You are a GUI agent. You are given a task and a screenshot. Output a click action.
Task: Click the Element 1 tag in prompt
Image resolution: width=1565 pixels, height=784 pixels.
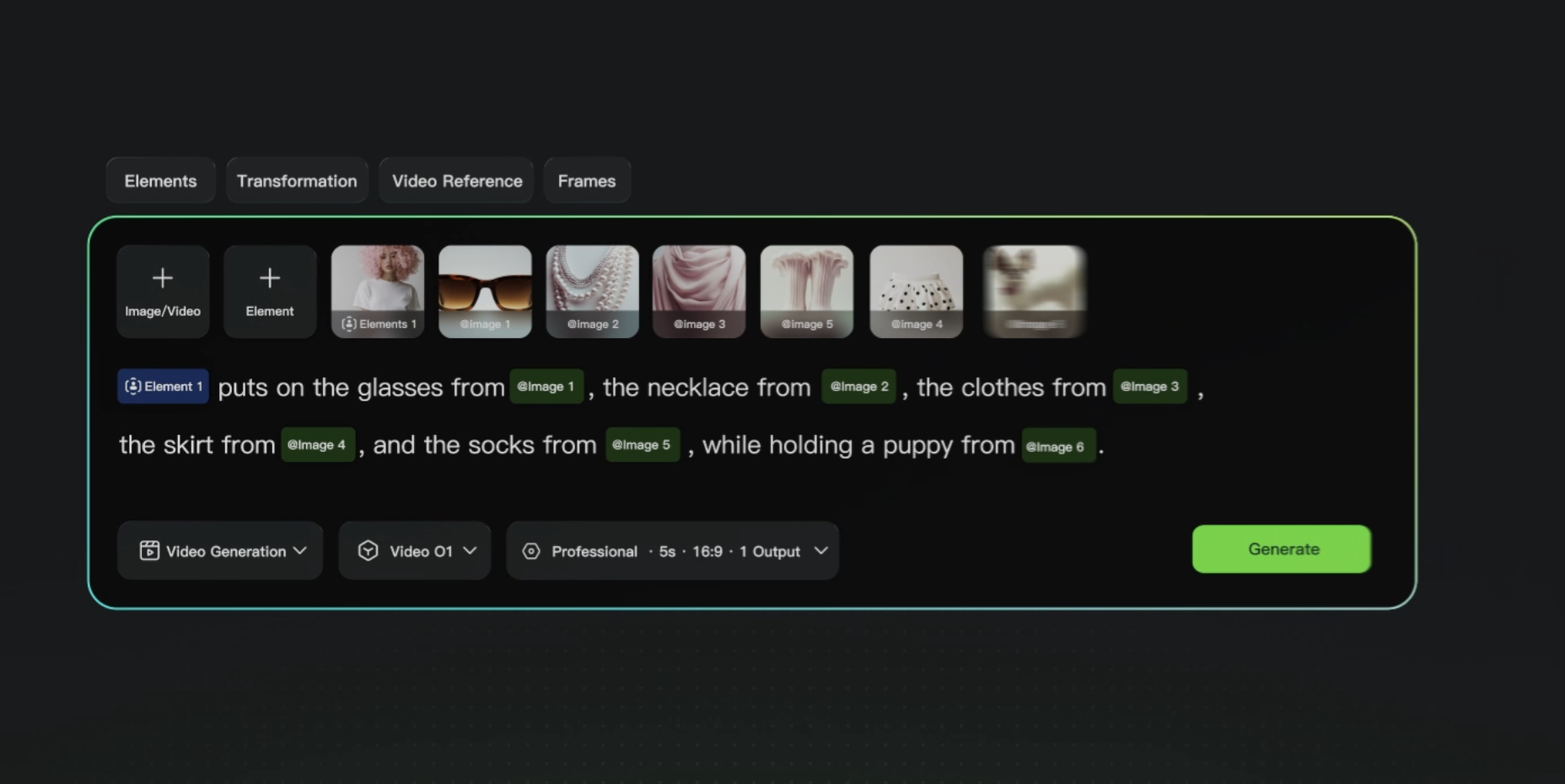(x=164, y=387)
